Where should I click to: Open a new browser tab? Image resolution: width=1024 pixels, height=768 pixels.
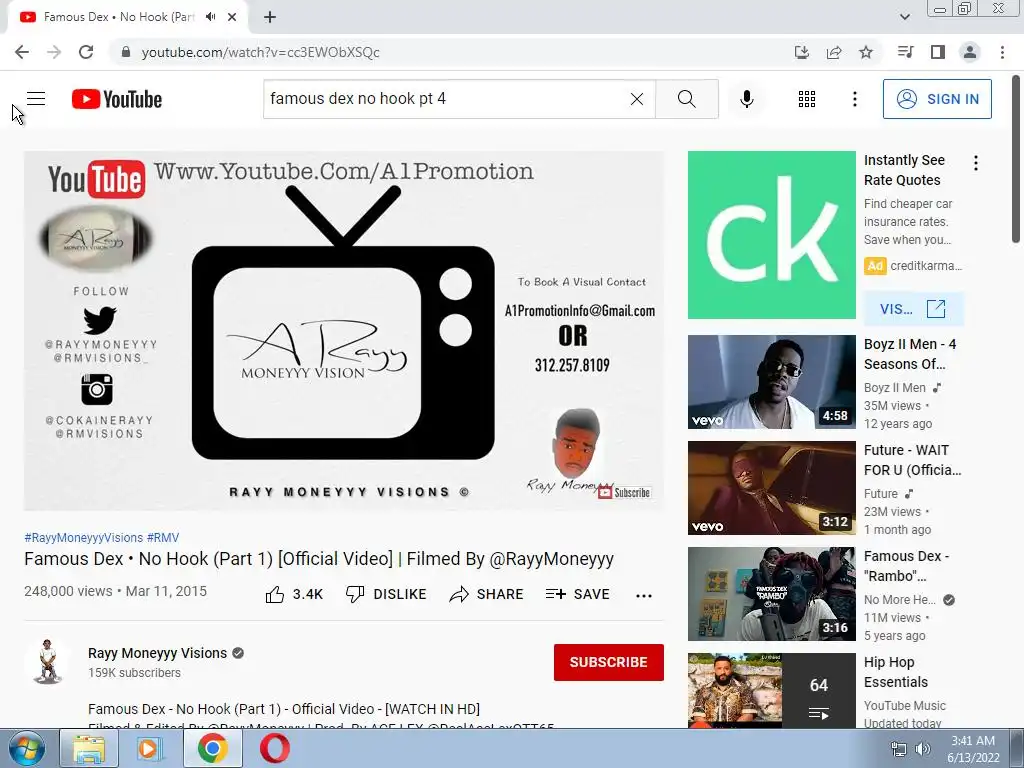click(270, 17)
